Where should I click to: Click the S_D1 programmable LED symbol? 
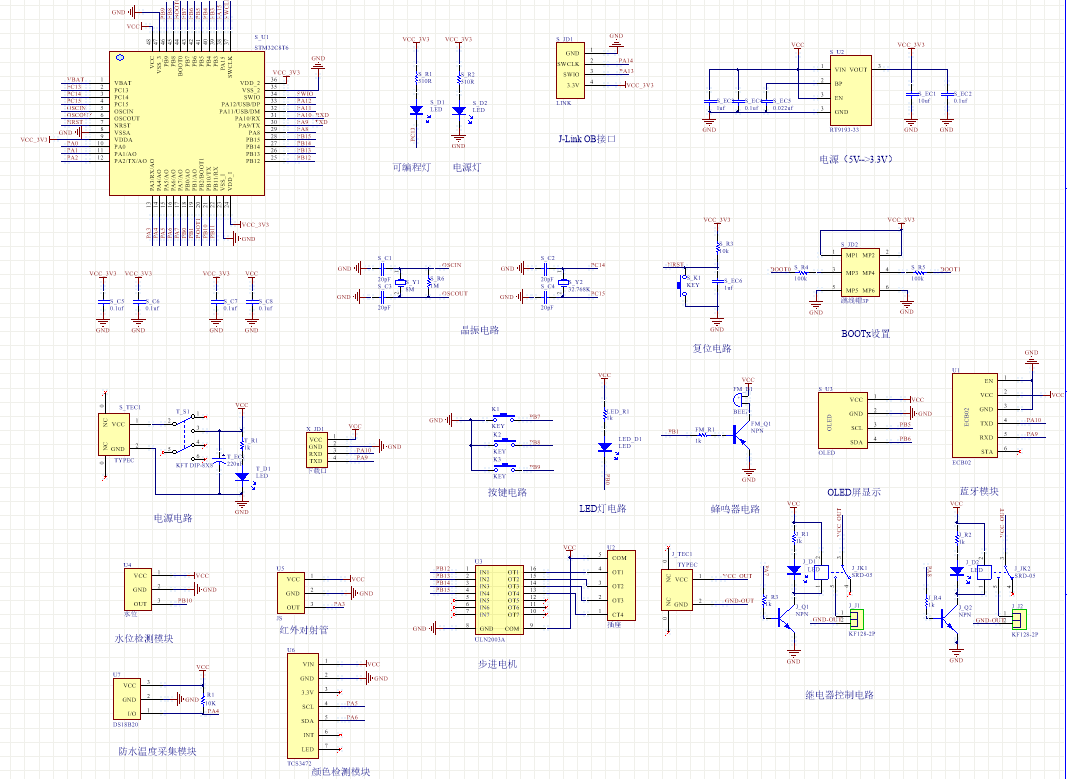(x=416, y=112)
